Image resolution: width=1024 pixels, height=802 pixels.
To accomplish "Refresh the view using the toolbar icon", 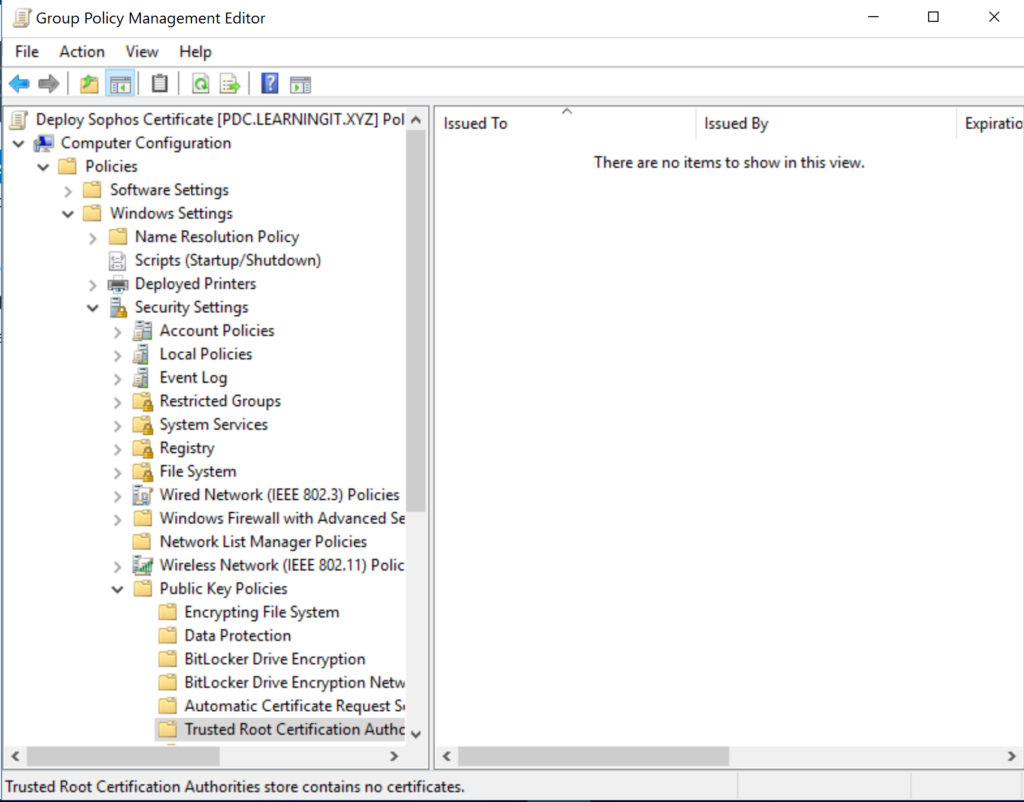I will (200, 84).
